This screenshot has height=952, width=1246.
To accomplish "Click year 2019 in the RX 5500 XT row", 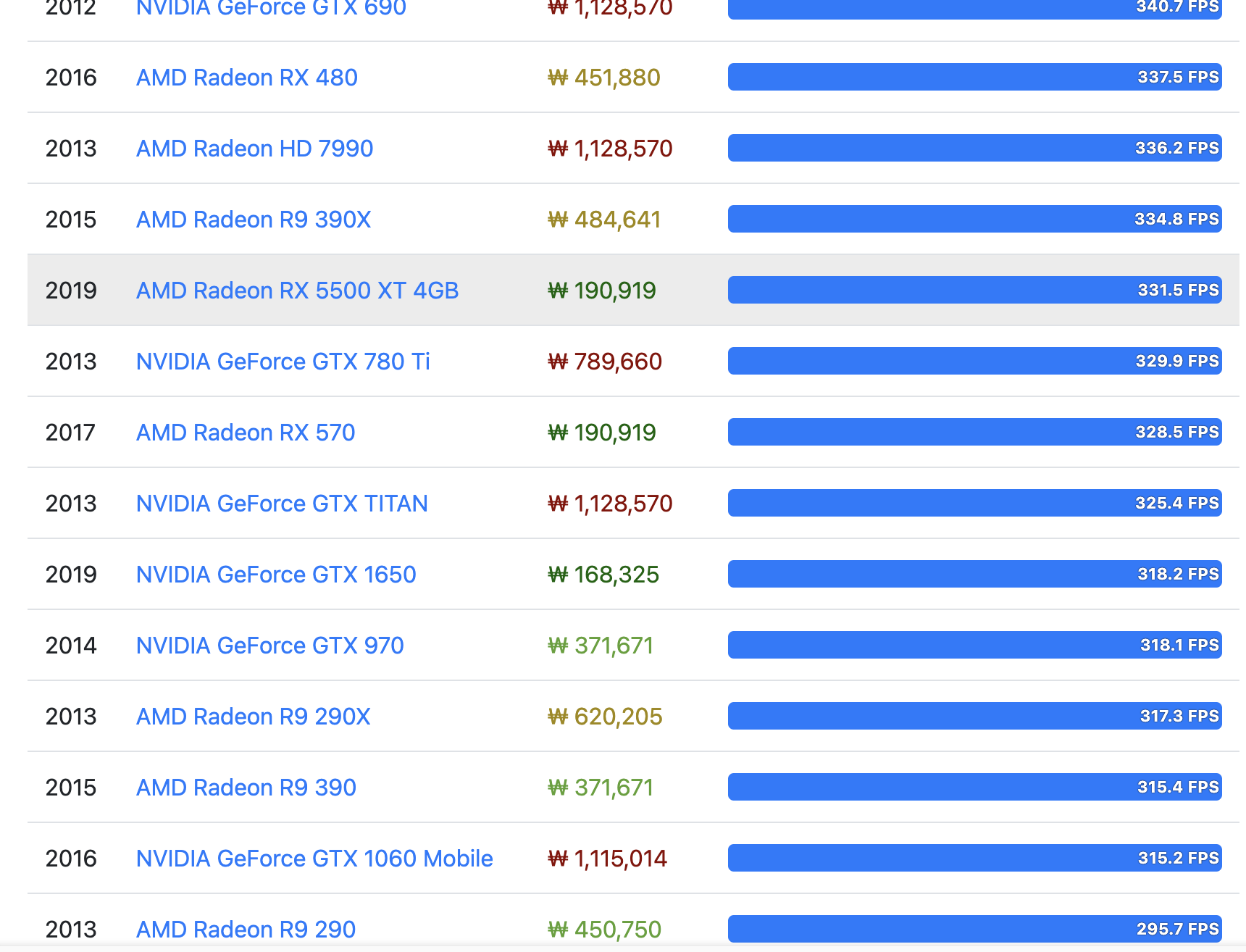I will point(71,291).
